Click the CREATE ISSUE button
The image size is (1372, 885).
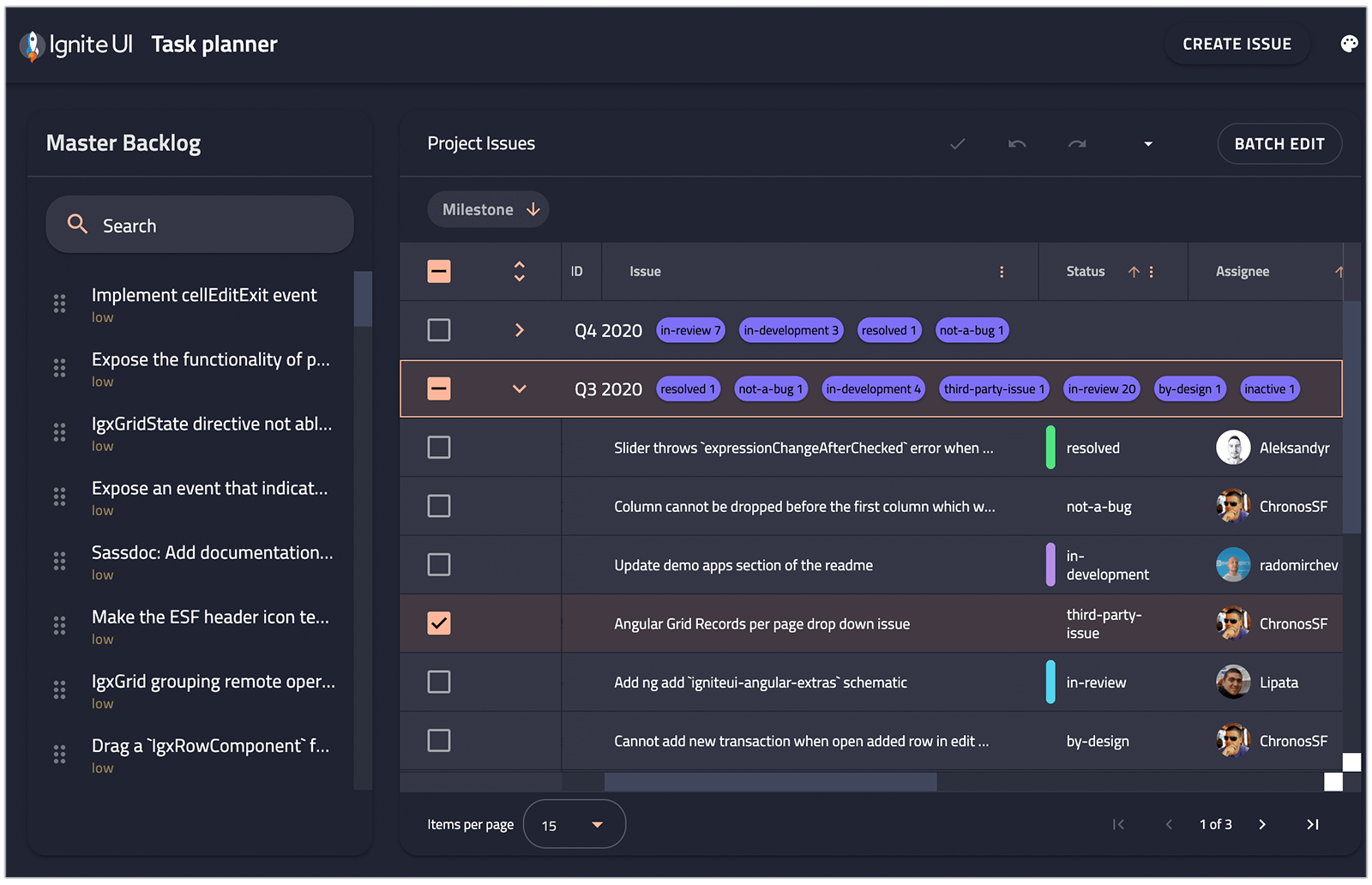pyautogui.click(x=1236, y=45)
